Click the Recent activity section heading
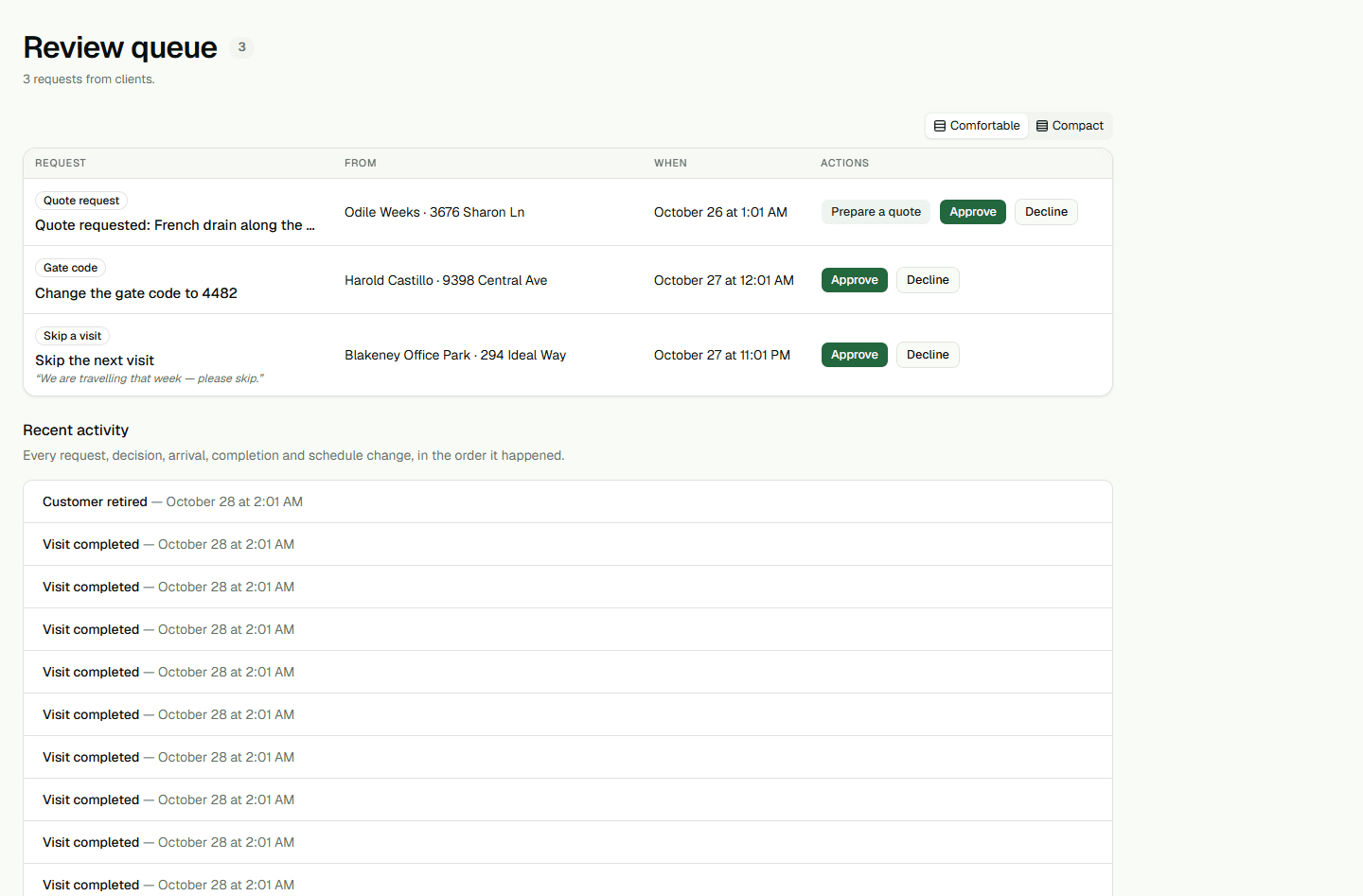This screenshot has width=1363, height=896. (76, 430)
